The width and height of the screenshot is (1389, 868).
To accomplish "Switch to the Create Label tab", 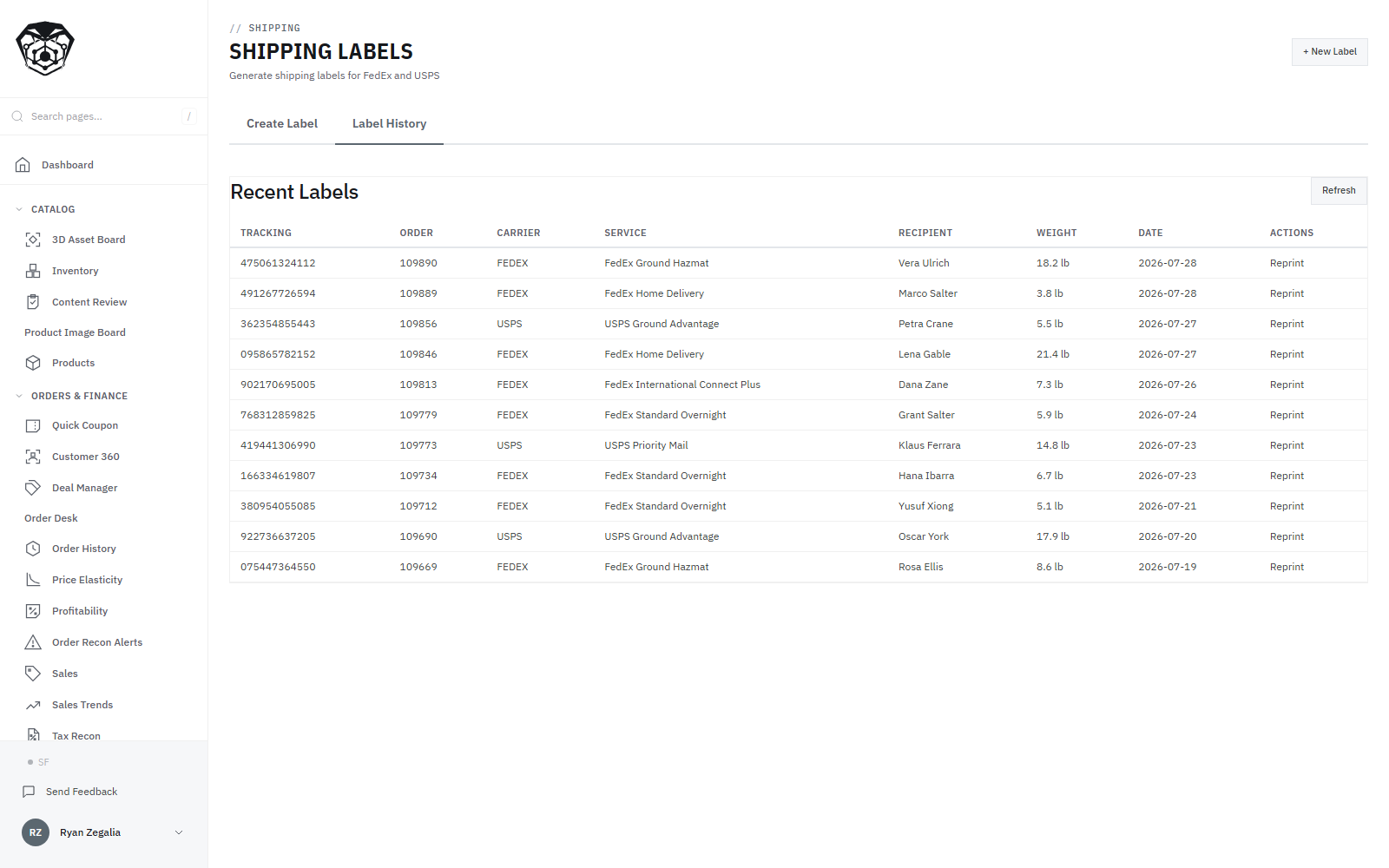I will click(282, 124).
